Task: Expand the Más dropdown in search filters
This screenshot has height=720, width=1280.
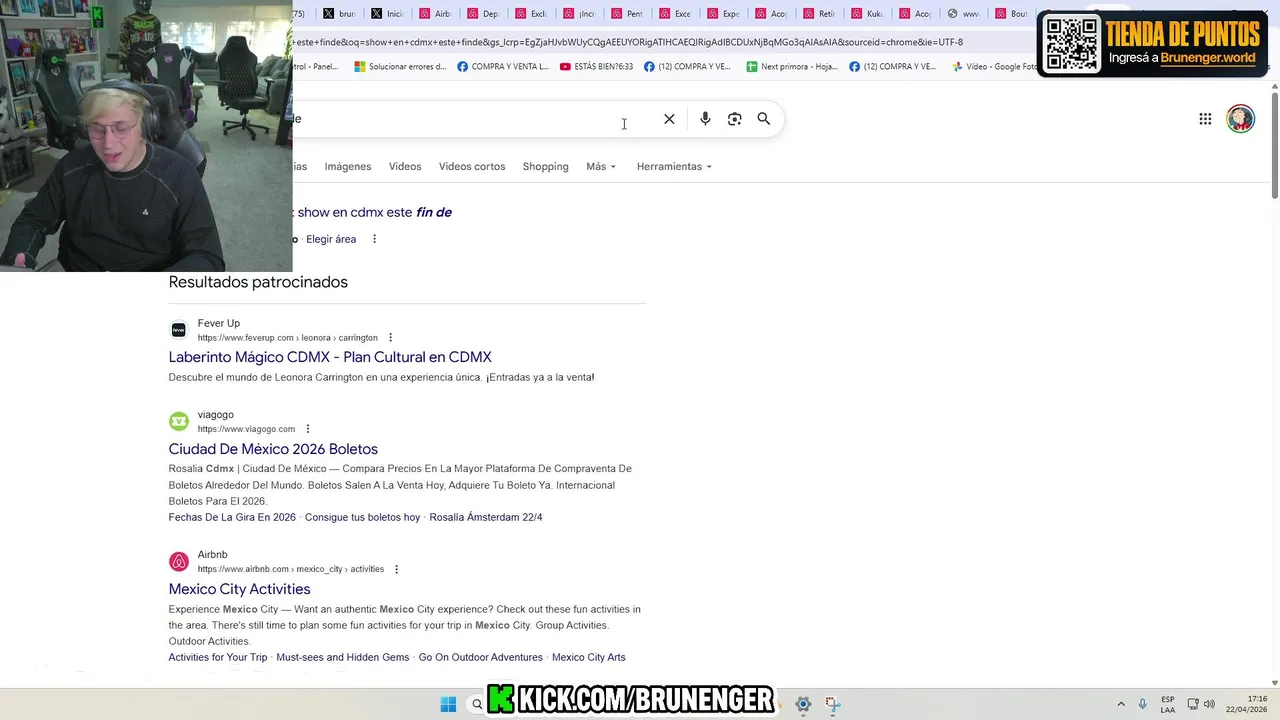Action: 601,167
